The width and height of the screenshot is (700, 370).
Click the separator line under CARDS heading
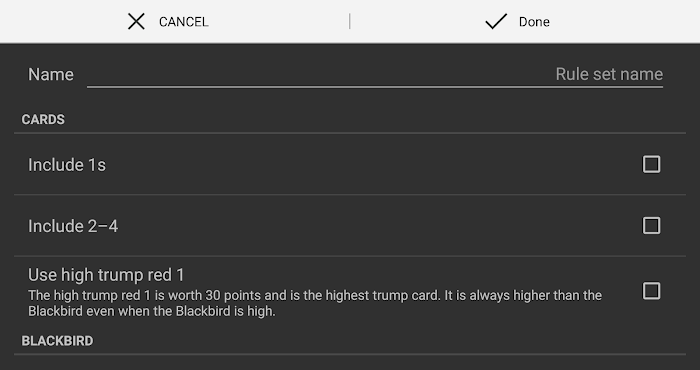coord(350,133)
